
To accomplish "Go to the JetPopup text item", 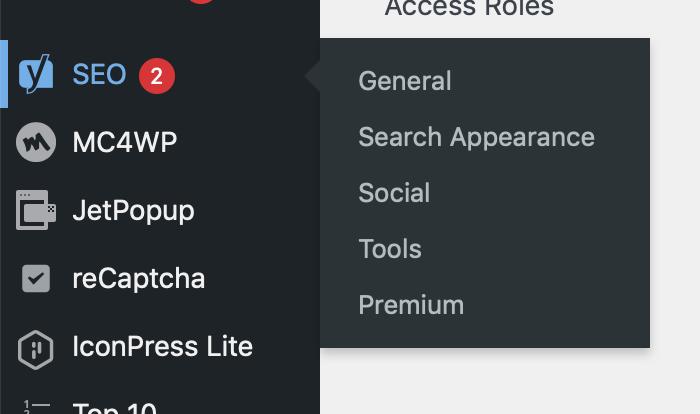I will tap(133, 211).
